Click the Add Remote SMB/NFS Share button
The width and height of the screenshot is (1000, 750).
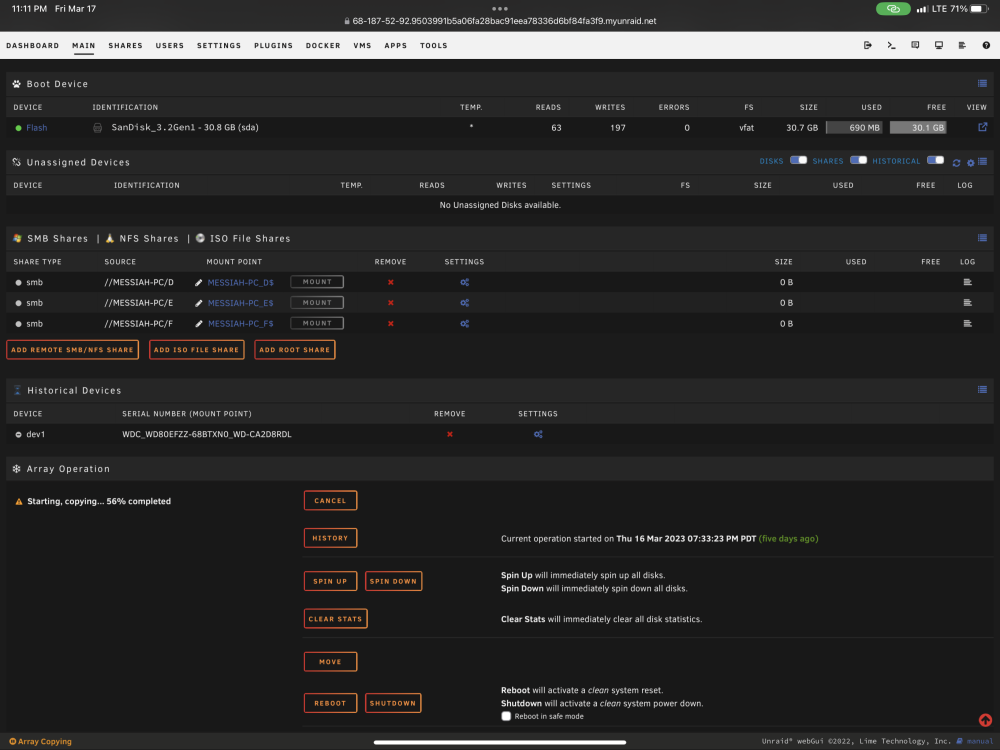click(x=73, y=349)
